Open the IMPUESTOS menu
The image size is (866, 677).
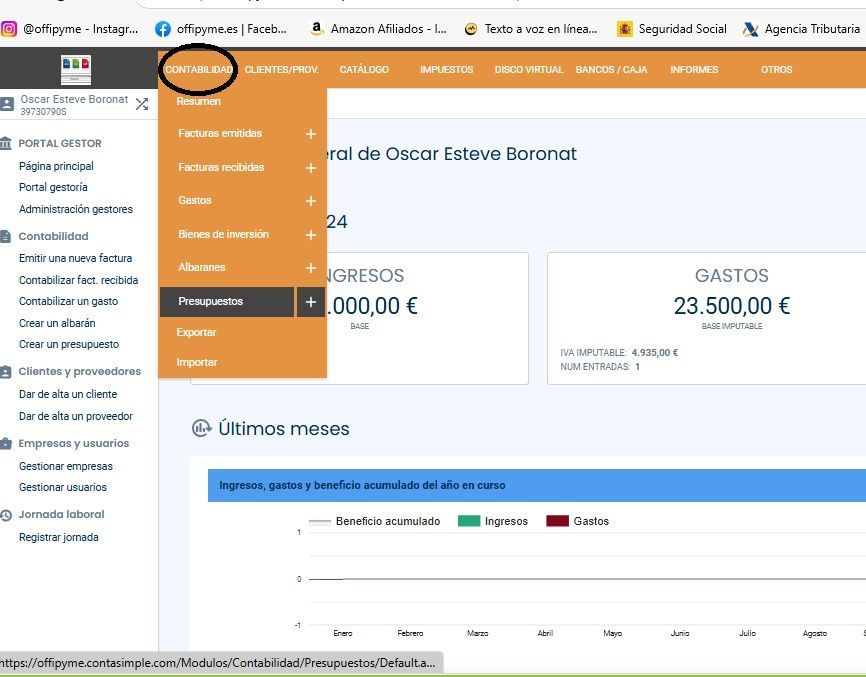[446, 70]
